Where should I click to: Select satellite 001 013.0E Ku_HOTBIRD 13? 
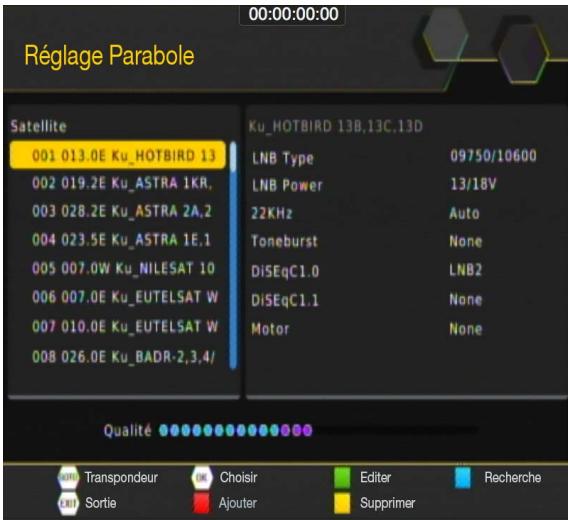(x=118, y=155)
